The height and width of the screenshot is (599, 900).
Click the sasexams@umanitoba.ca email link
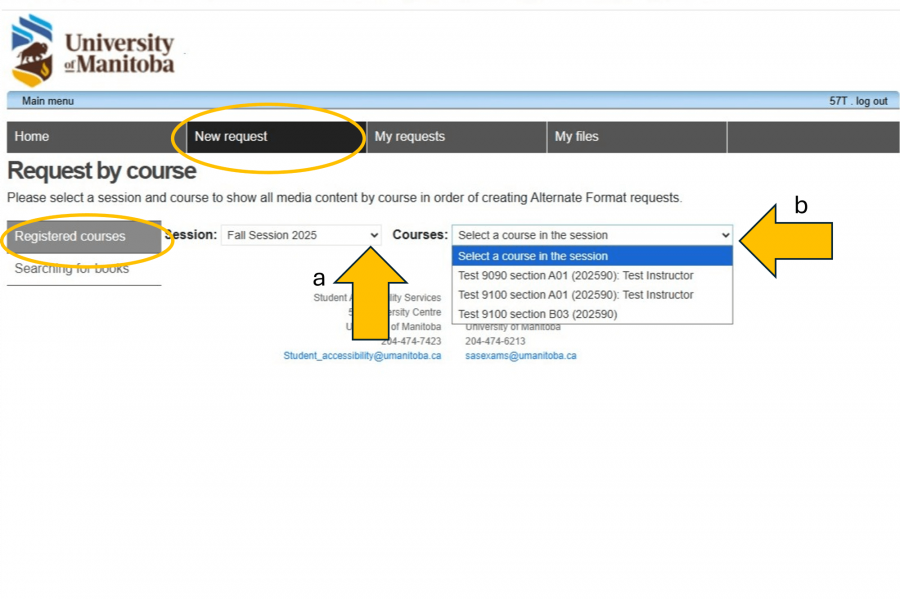(520, 356)
